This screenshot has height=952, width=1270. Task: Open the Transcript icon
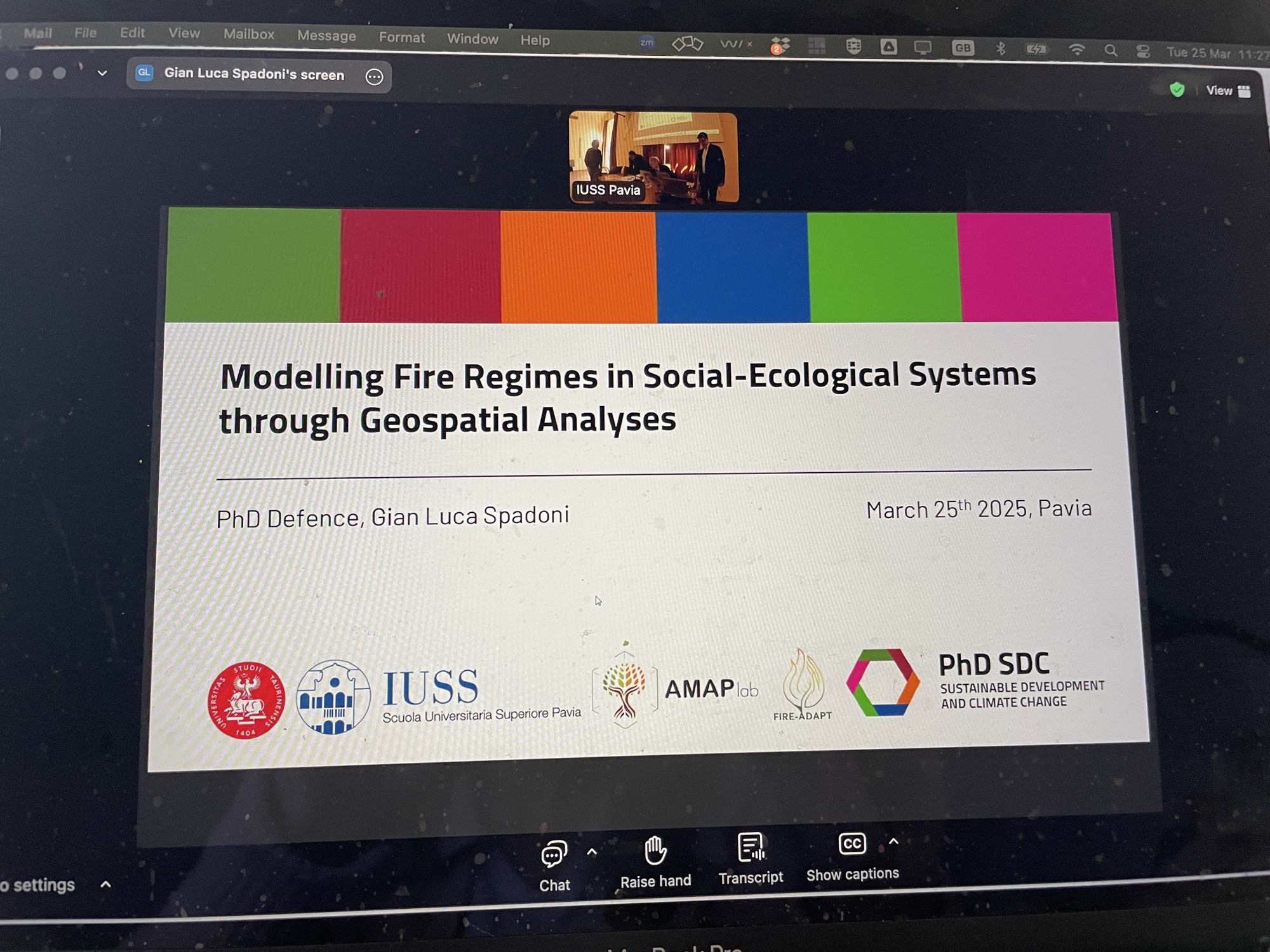(x=751, y=847)
